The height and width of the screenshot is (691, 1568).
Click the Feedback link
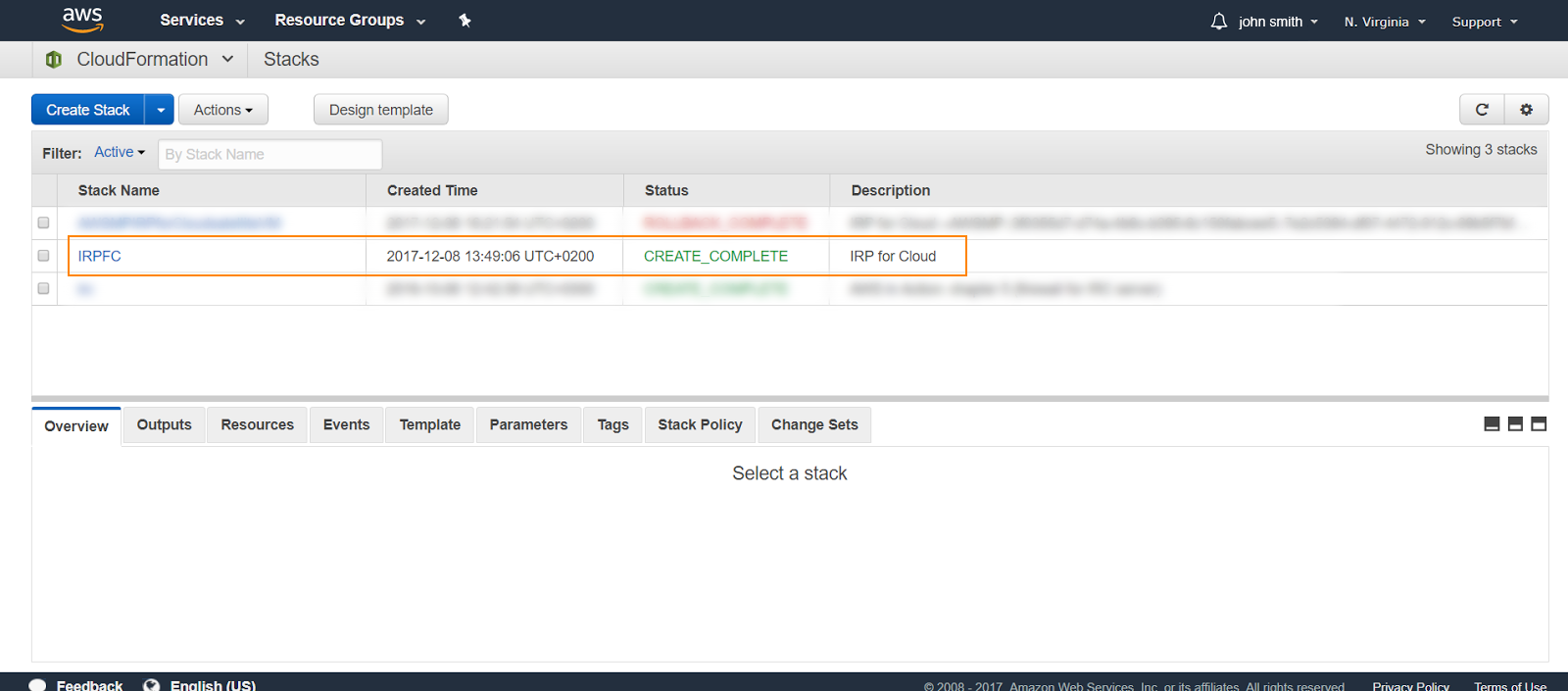89,685
